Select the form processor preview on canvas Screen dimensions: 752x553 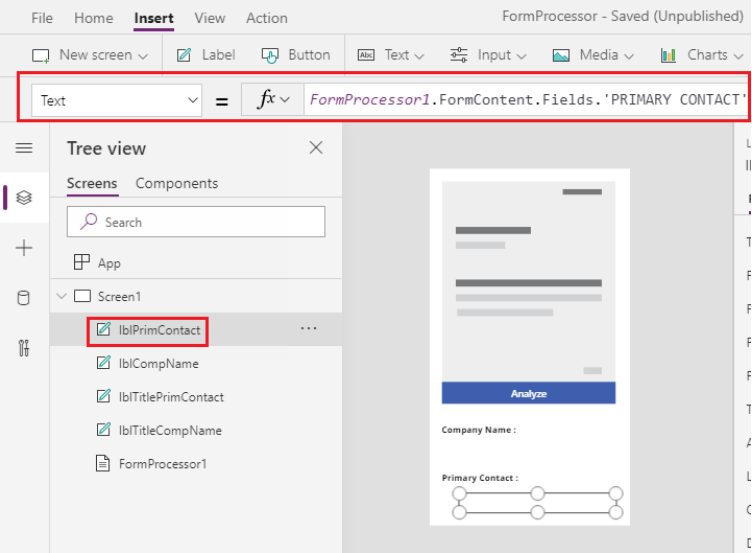529,282
